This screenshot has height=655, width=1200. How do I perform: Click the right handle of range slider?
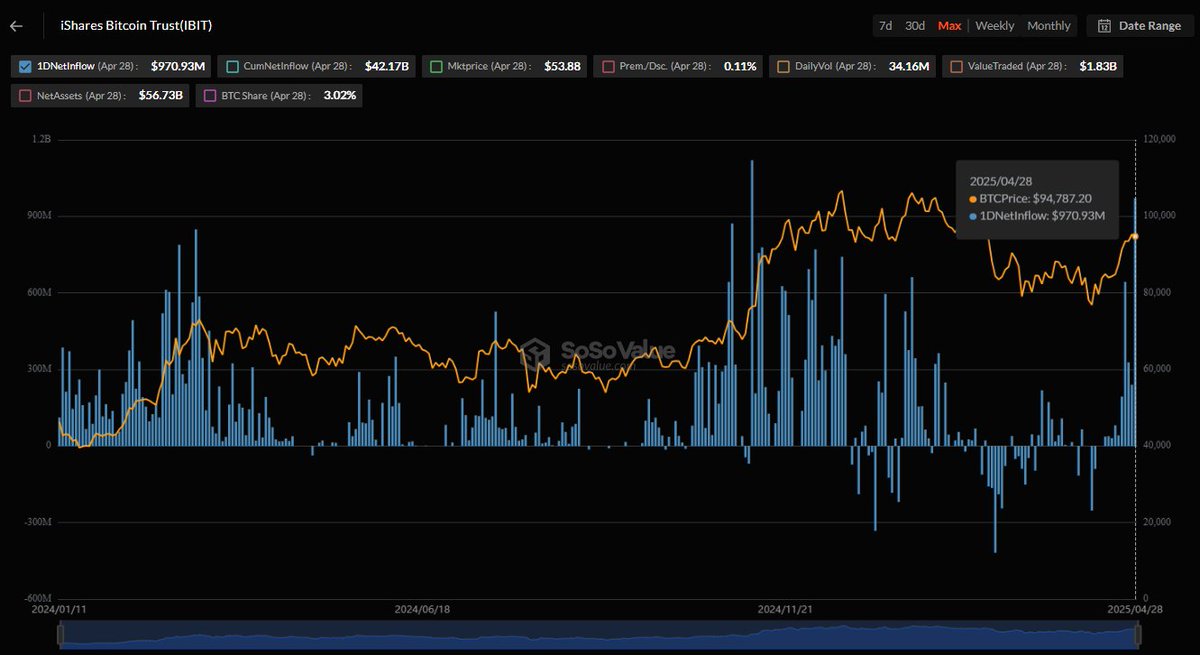1138,634
